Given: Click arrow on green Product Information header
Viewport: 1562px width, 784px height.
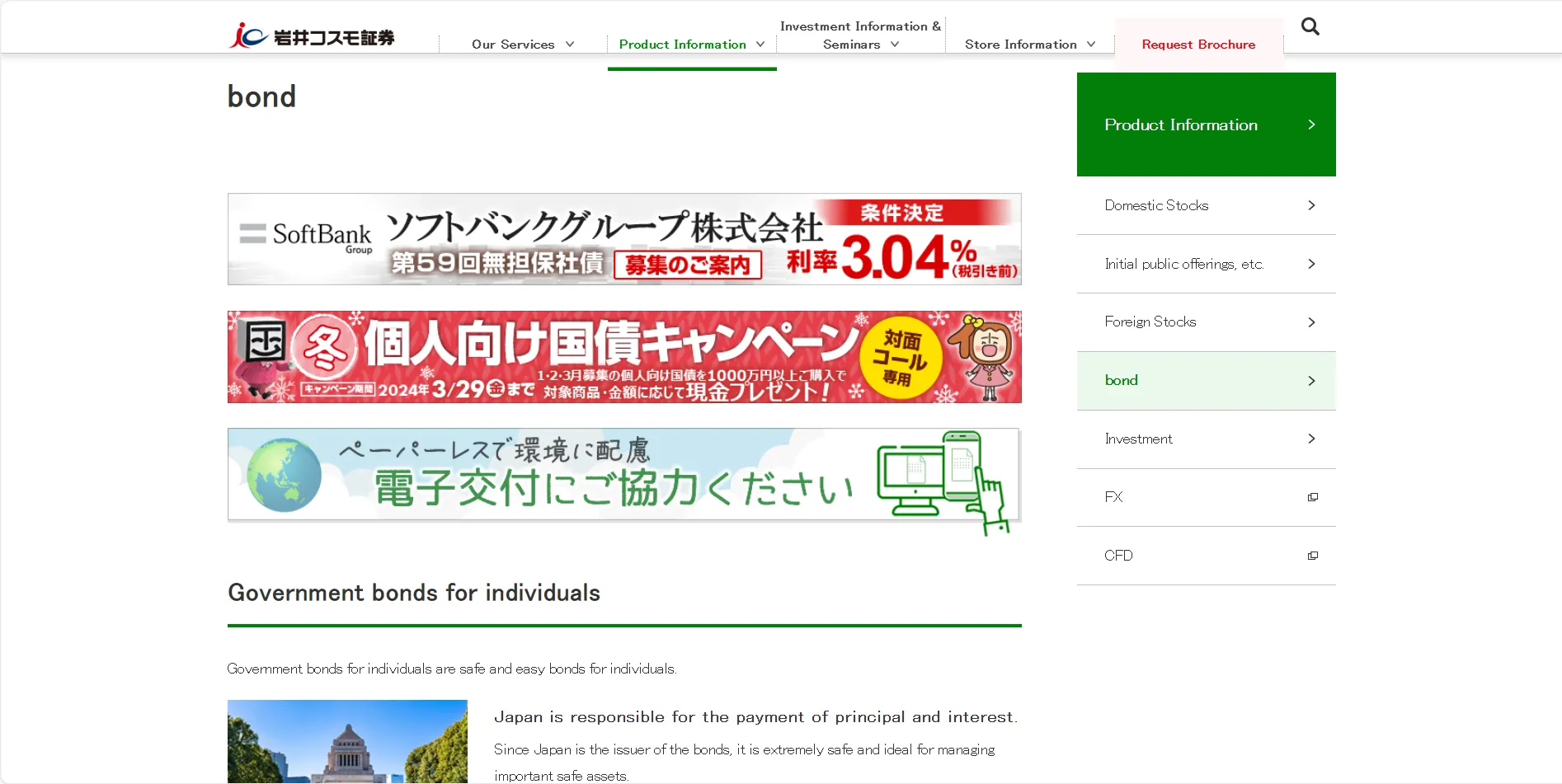Looking at the screenshot, I should click(1311, 124).
